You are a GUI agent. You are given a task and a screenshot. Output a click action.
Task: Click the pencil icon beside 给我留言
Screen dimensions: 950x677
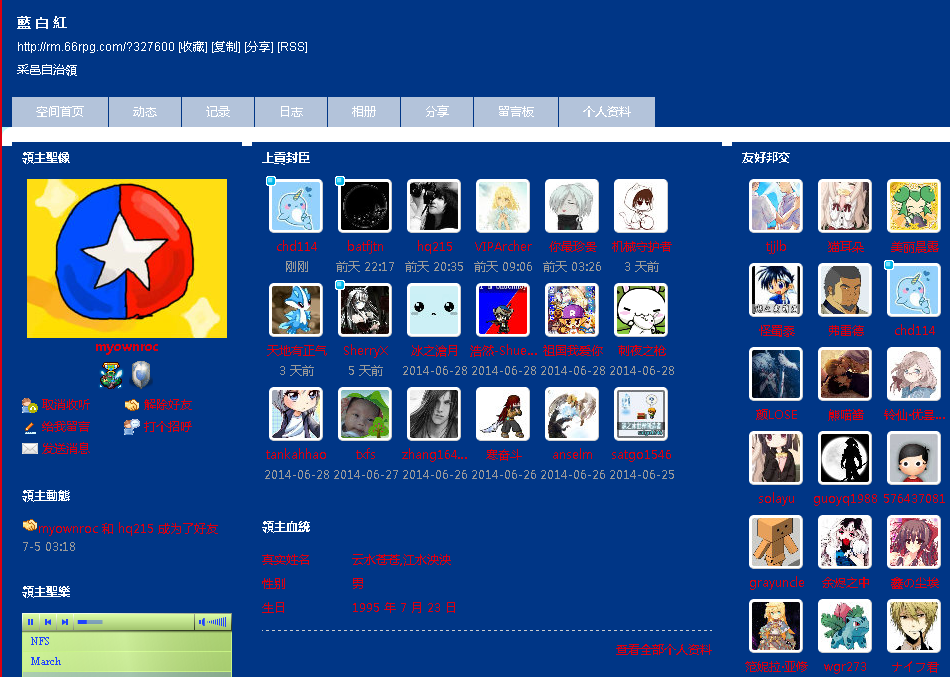click(x=30, y=427)
